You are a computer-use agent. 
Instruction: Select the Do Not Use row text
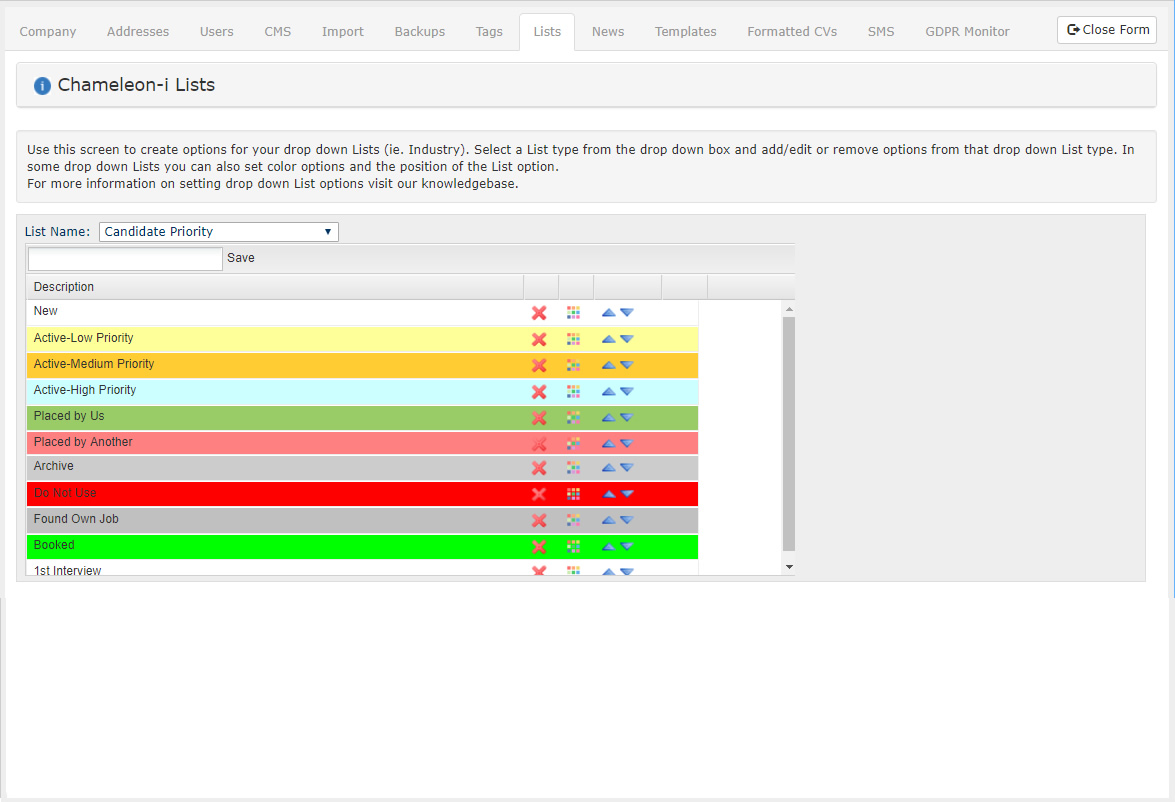click(x=65, y=493)
